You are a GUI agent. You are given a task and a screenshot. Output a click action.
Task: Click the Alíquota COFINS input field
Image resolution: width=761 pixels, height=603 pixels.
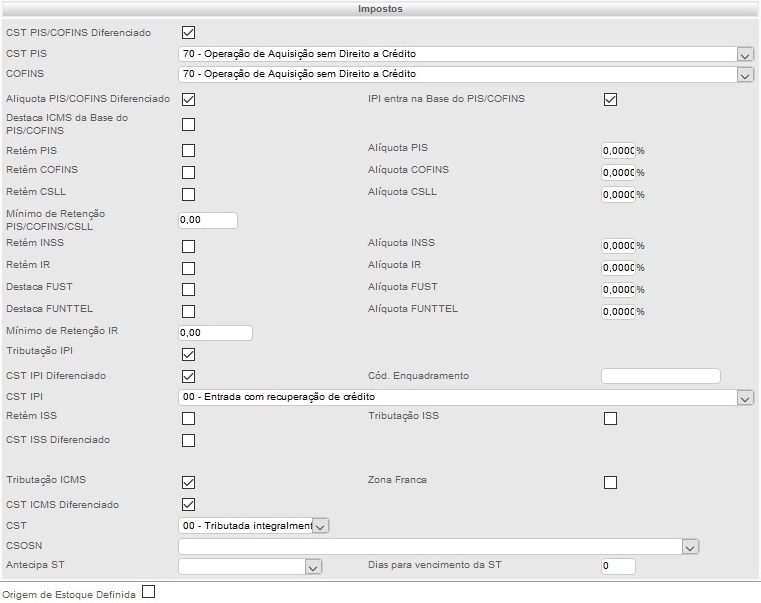click(618, 172)
